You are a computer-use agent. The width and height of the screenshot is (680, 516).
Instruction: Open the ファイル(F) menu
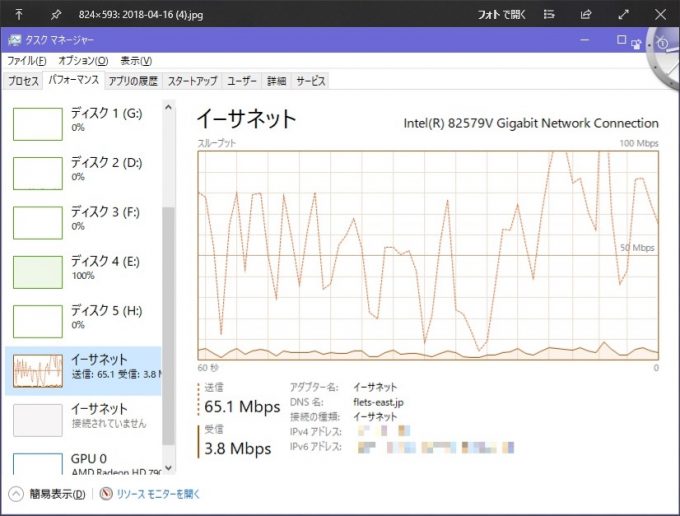tap(27, 61)
